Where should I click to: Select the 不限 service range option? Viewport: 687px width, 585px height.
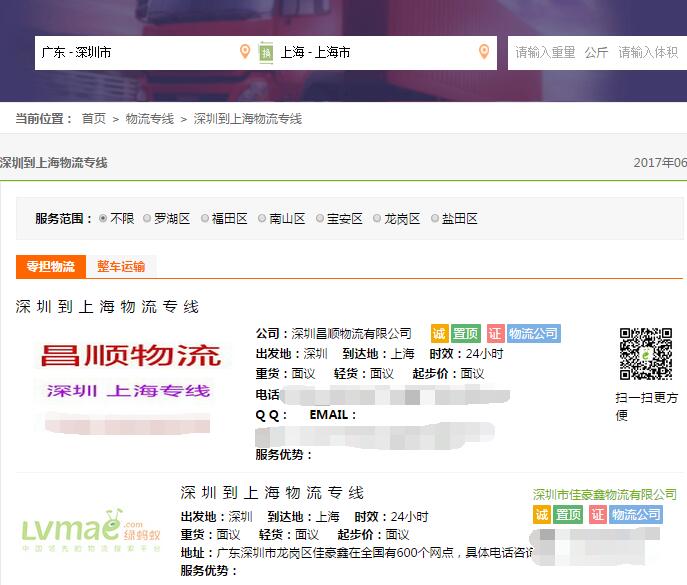pos(103,218)
